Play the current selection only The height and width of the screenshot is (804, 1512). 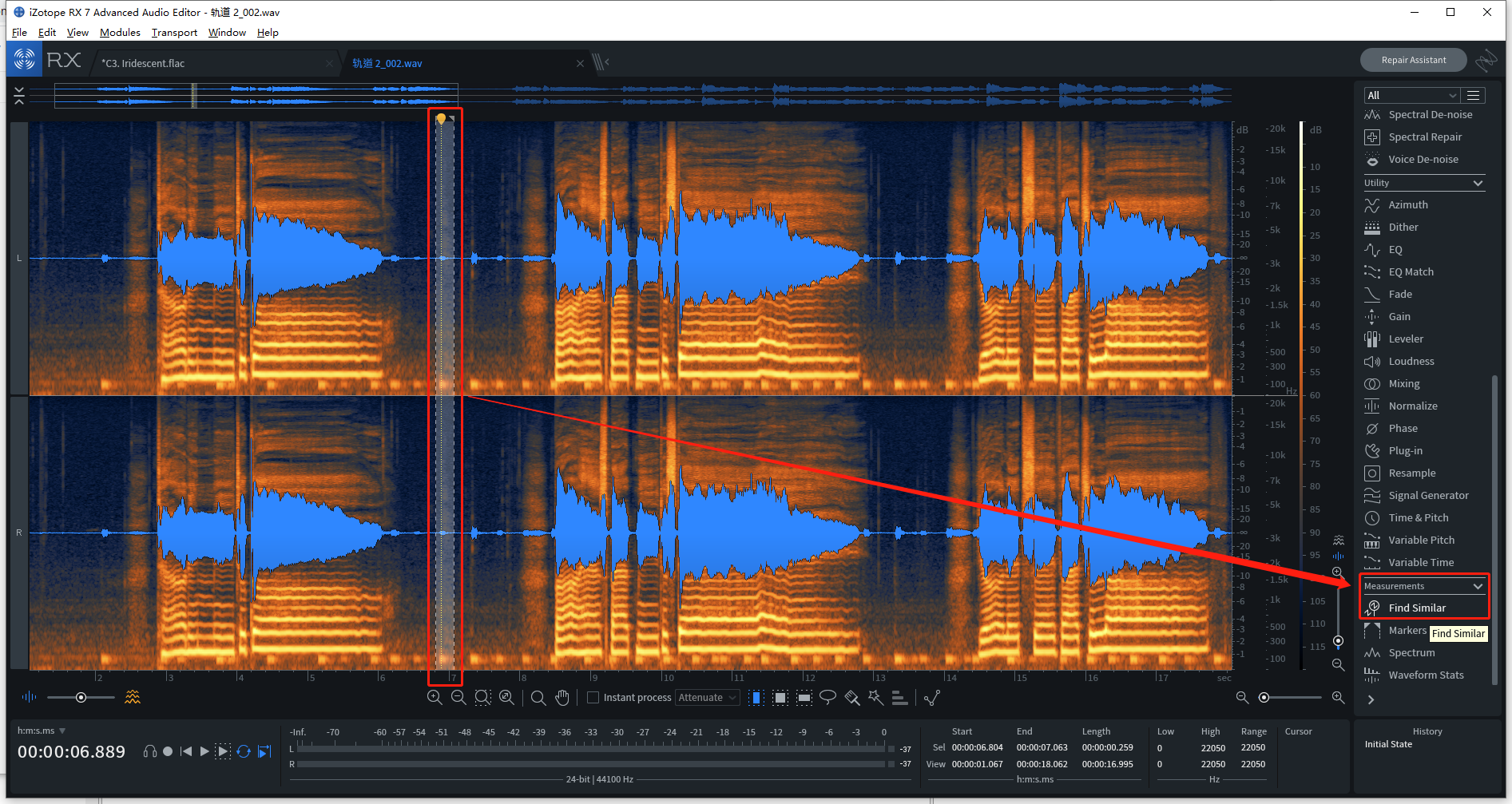point(224,751)
